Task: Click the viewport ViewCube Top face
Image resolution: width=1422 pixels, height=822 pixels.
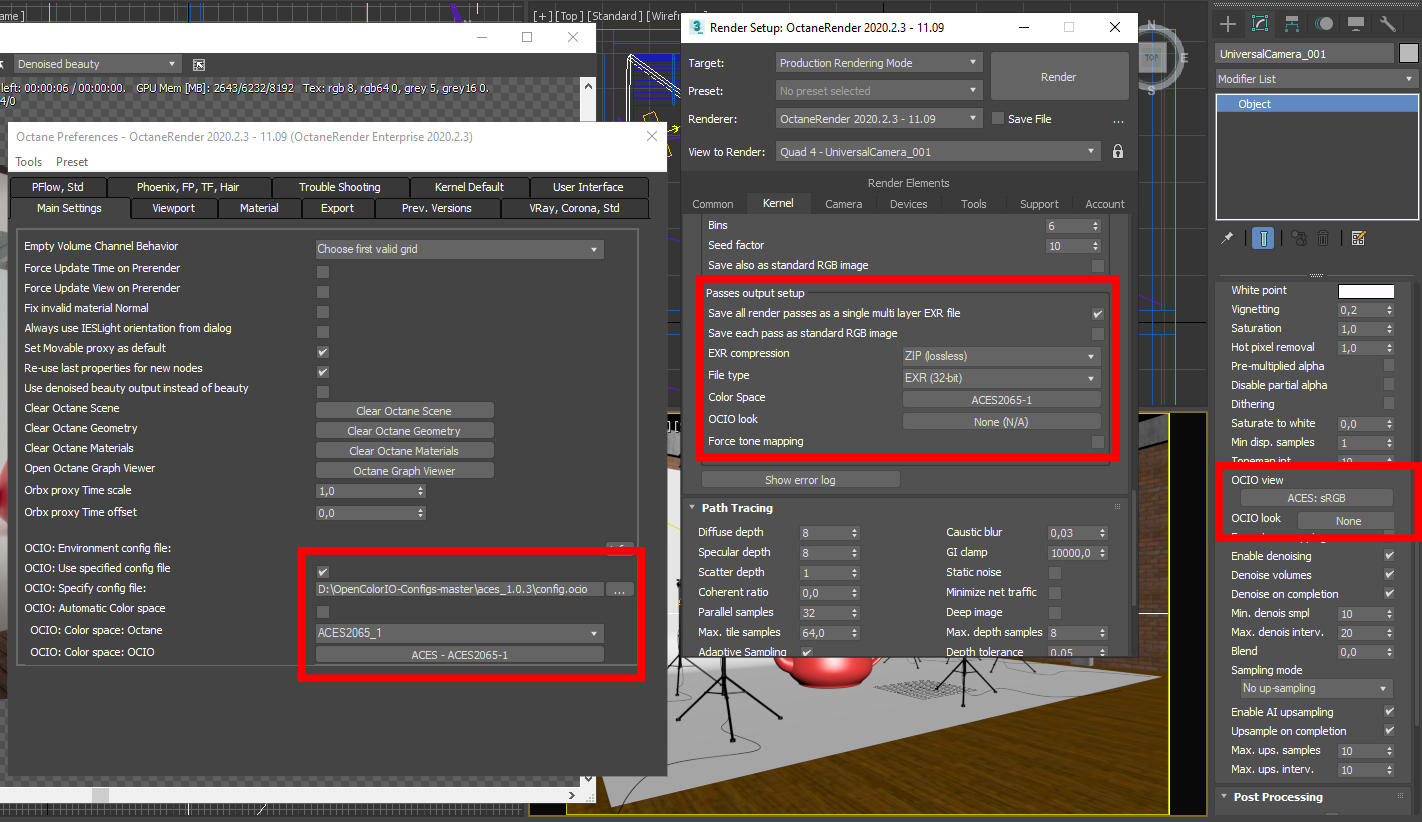Action: coord(1152,58)
